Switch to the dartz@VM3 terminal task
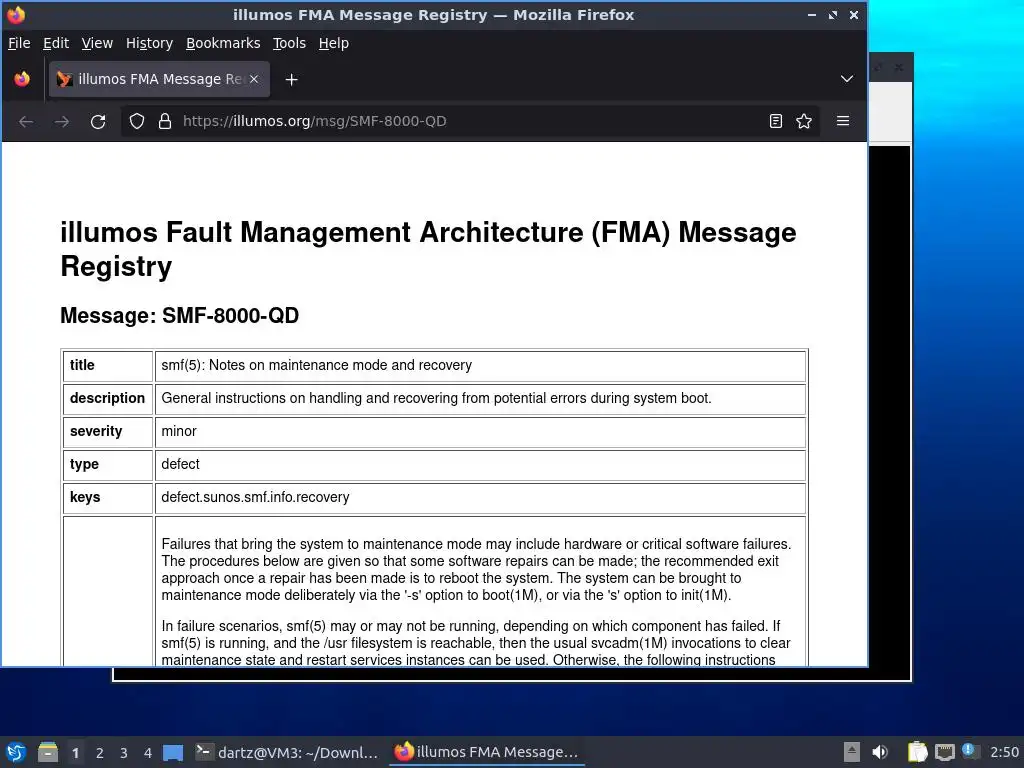 tap(287, 752)
